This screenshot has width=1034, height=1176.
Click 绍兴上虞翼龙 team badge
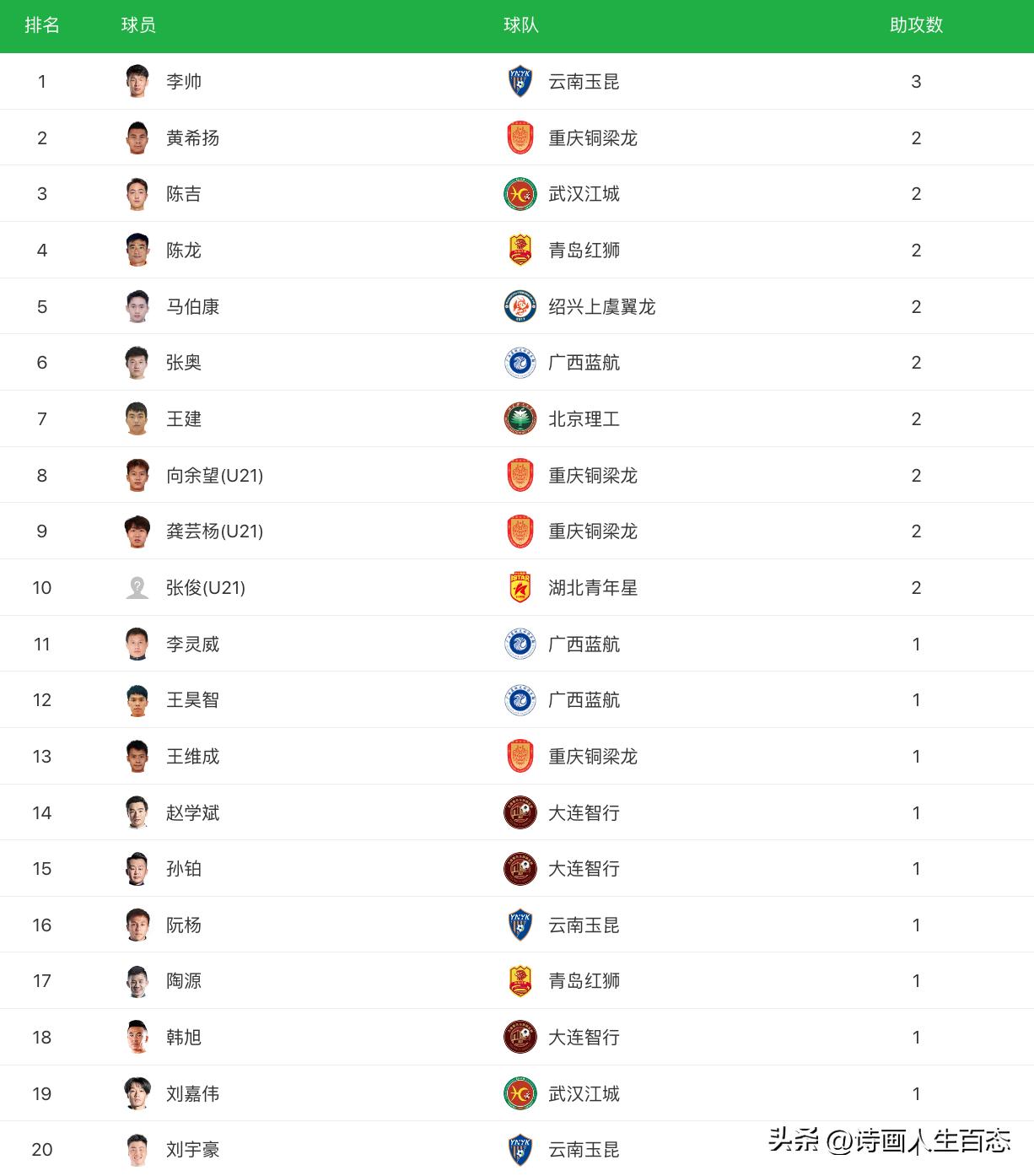click(520, 306)
